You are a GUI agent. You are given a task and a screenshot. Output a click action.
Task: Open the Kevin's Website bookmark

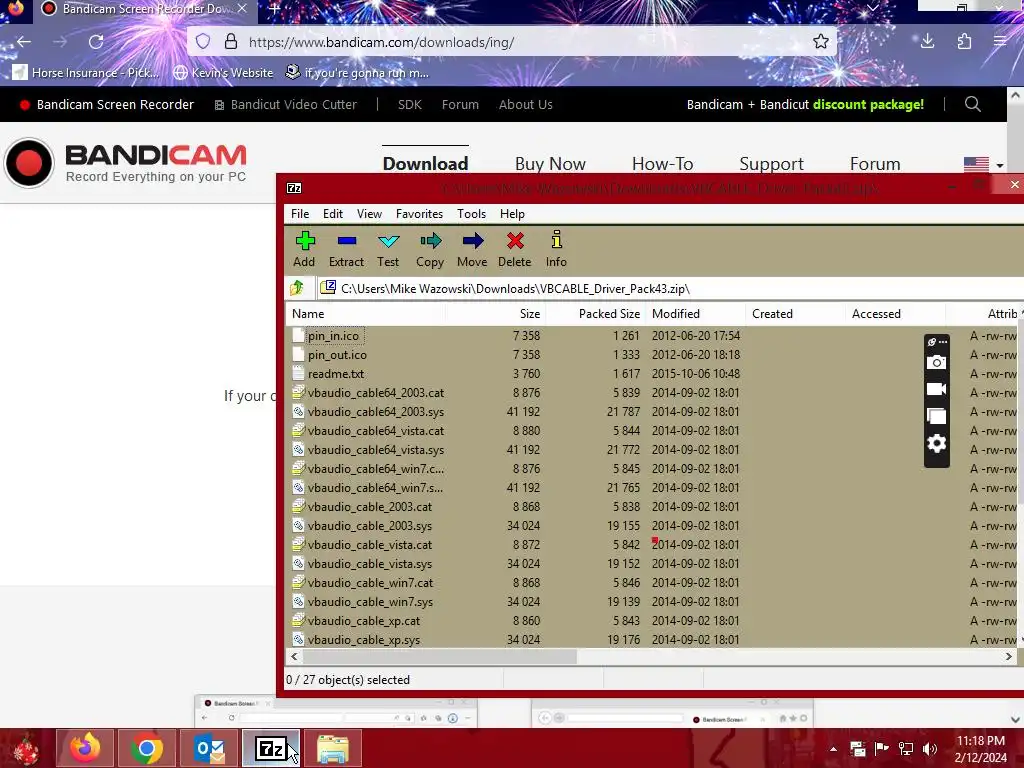223,72
